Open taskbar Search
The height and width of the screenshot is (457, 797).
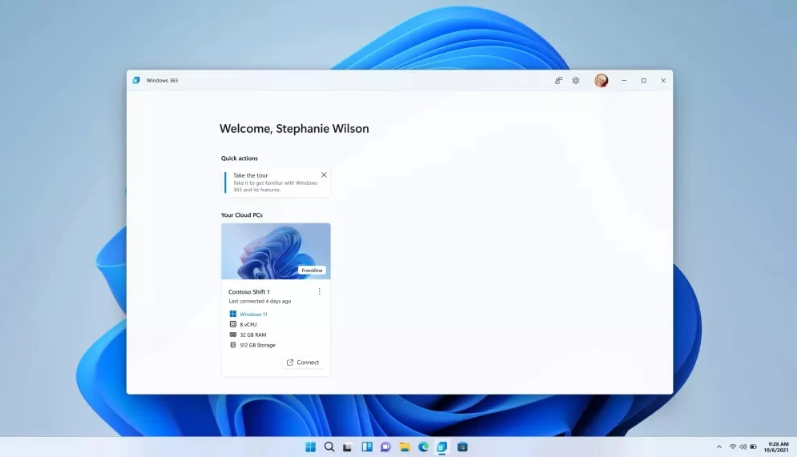click(x=329, y=447)
